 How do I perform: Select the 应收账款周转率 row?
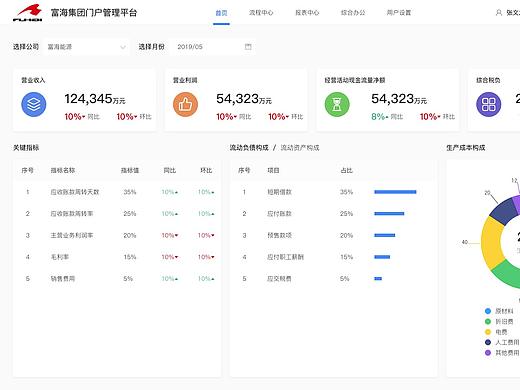coord(117,214)
